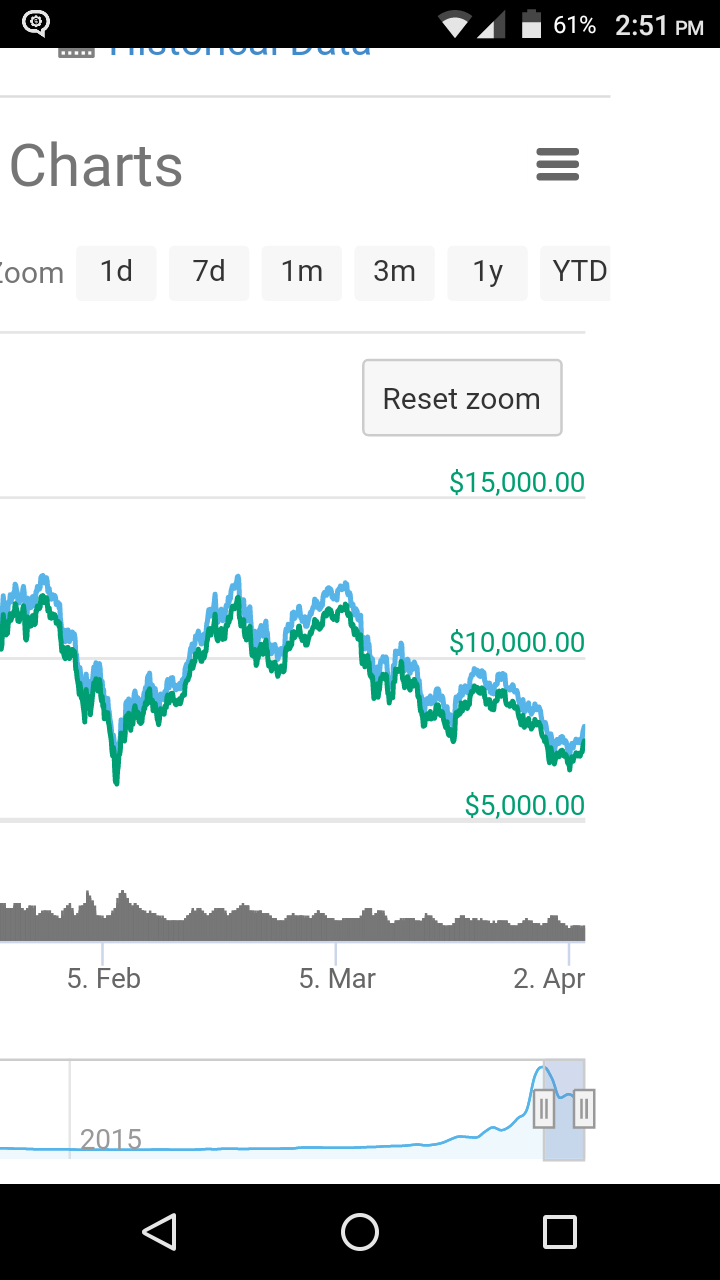Tap the Android back button
Image resolution: width=720 pixels, height=1280 pixels.
159,1232
